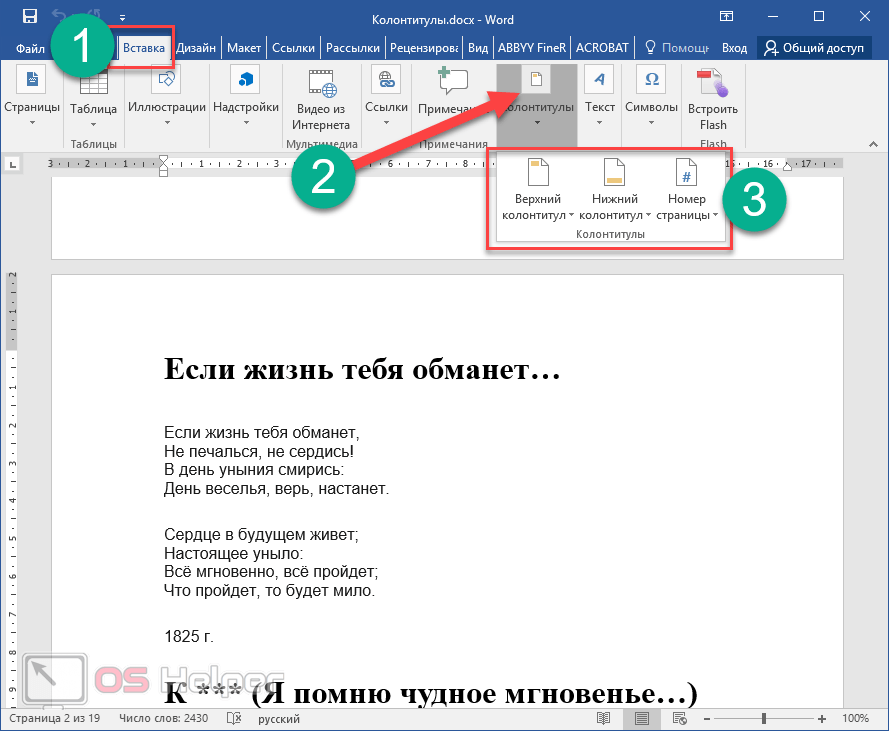Screen dimensions: 889x731
Task: Switch to Print Layout view
Action: (x=641, y=718)
